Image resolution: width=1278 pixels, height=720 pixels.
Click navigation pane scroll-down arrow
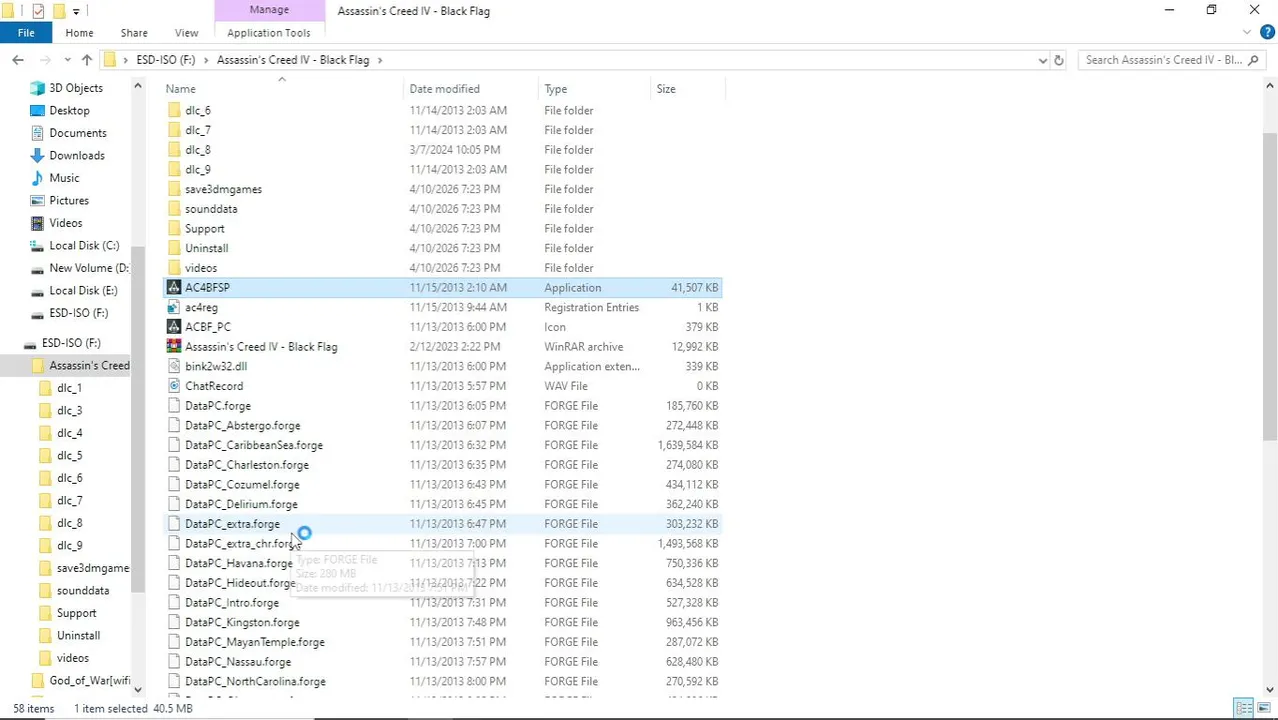(x=138, y=689)
